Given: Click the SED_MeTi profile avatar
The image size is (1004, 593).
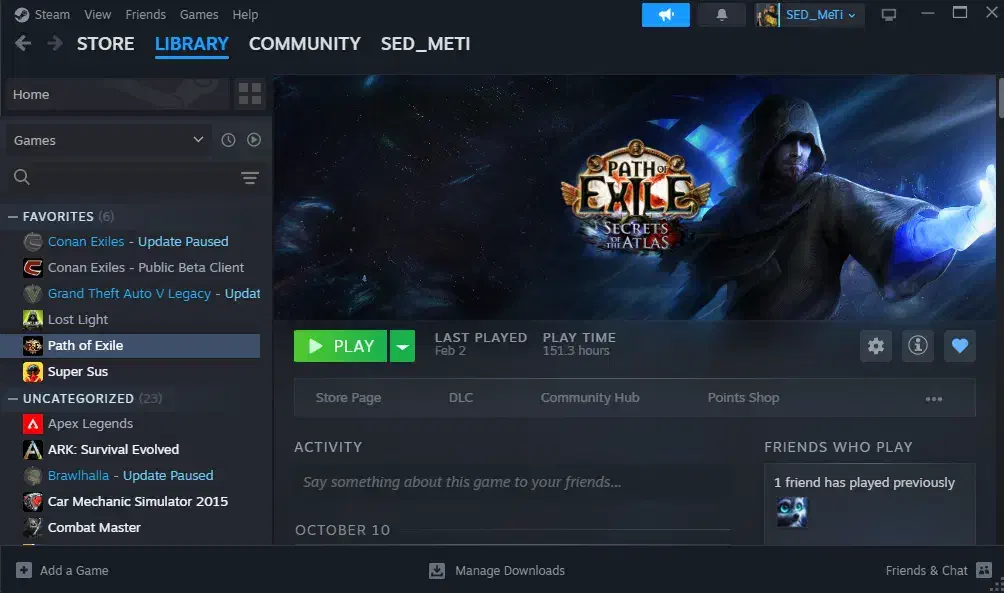Looking at the screenshot, I should [x=767, y=15].
